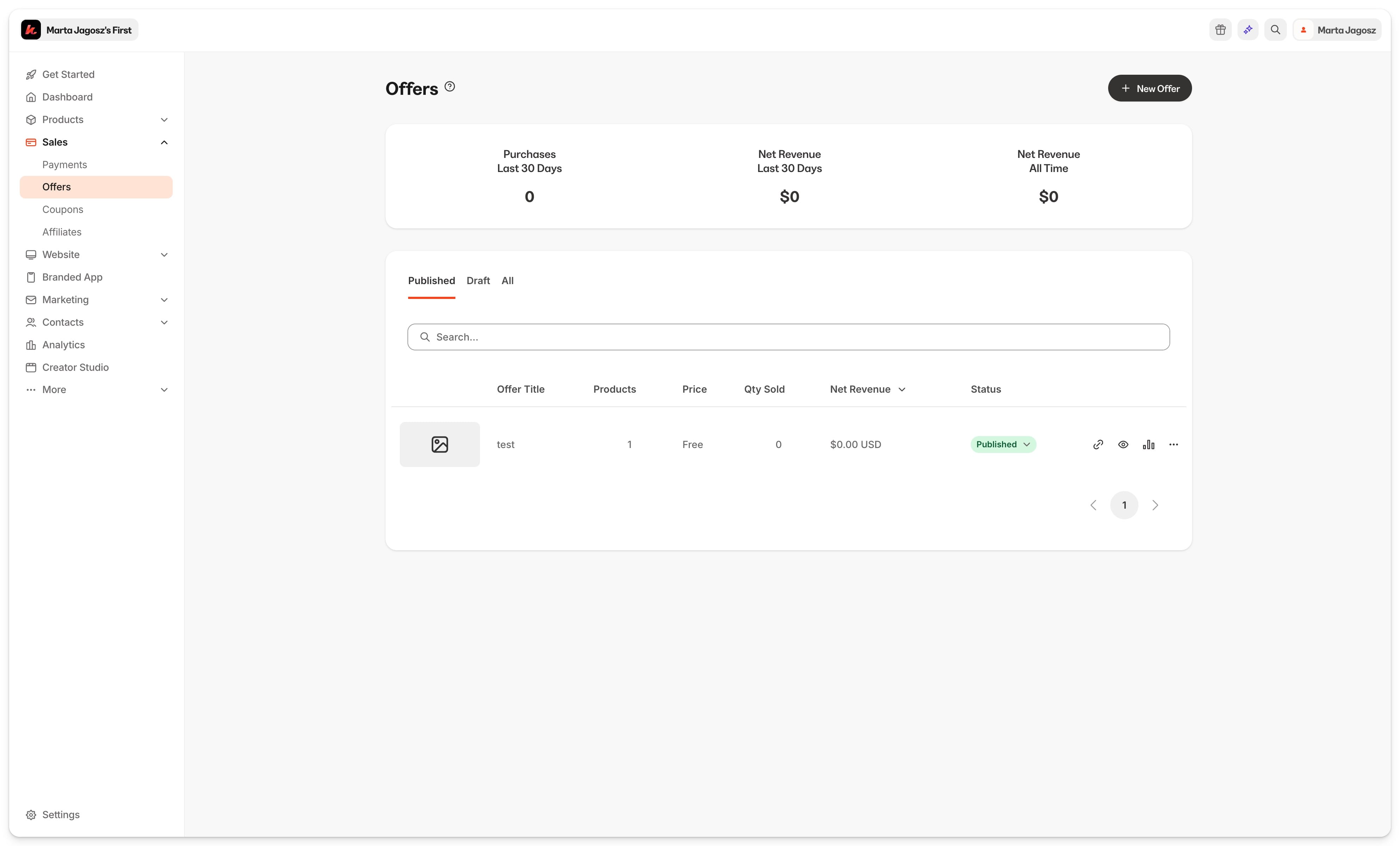Click the Qty Sold column header

(764, 389)
